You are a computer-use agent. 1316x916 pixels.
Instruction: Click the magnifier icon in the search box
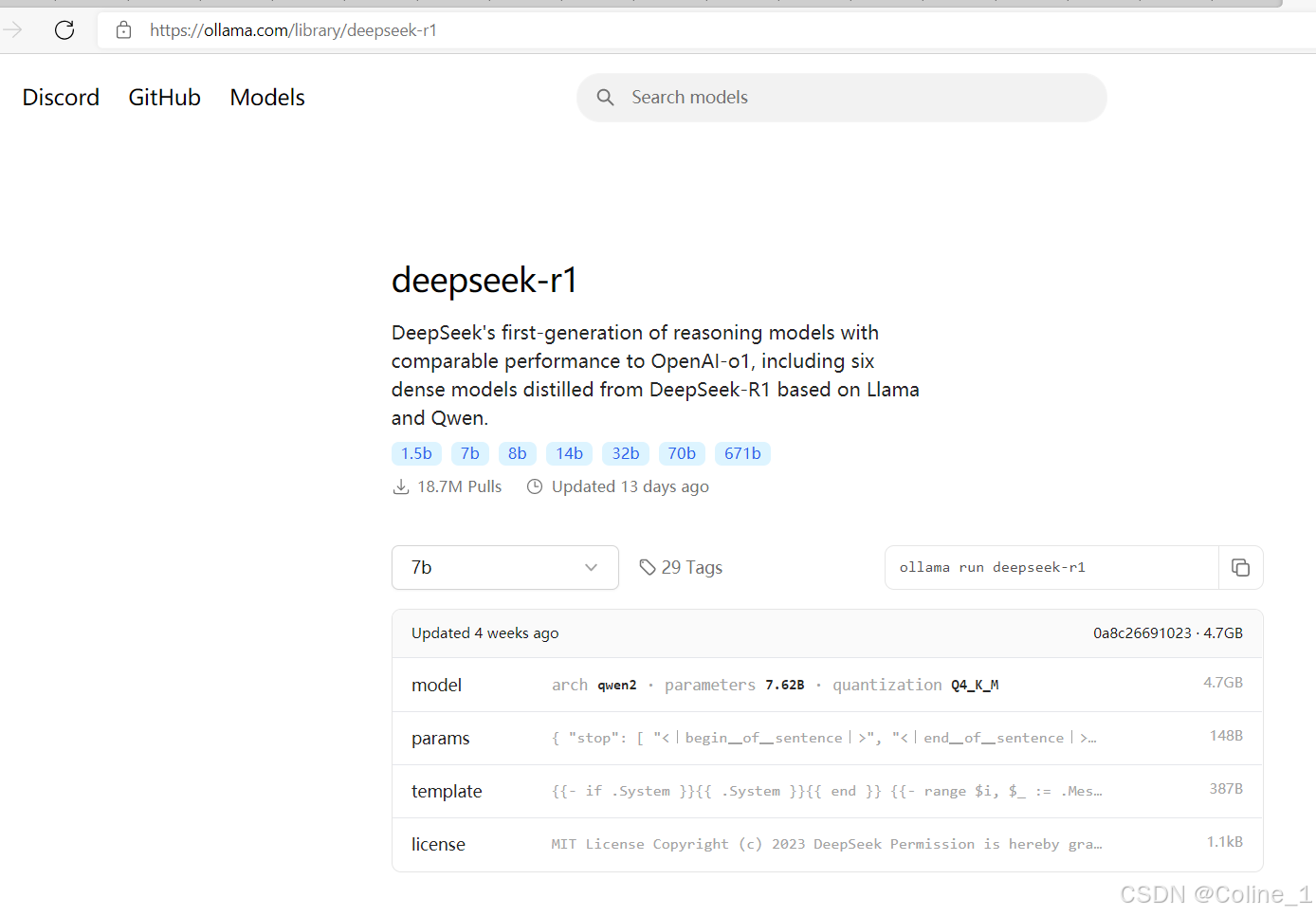605,98
